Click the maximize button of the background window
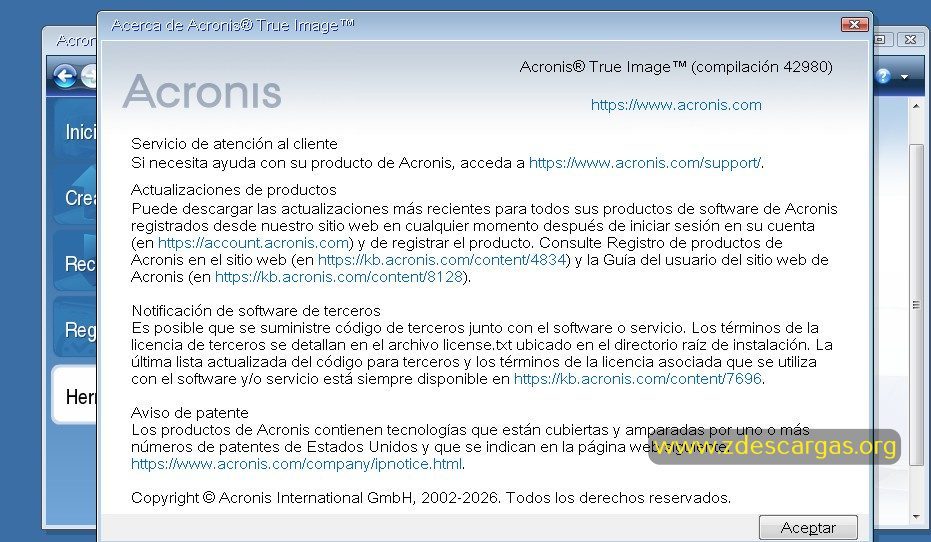 tap(880, 40)
